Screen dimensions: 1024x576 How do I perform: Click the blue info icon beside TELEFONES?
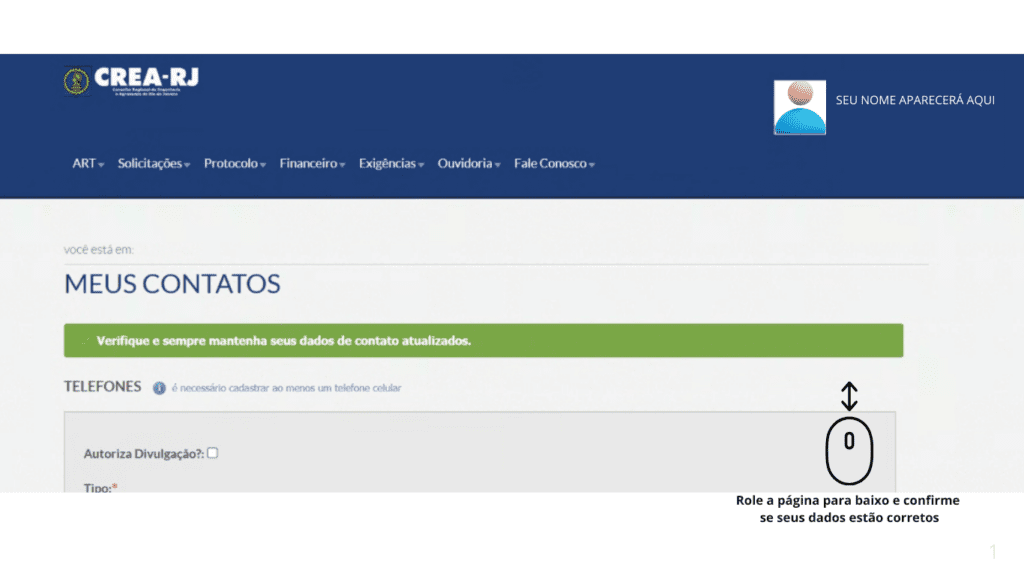point(159,388)
